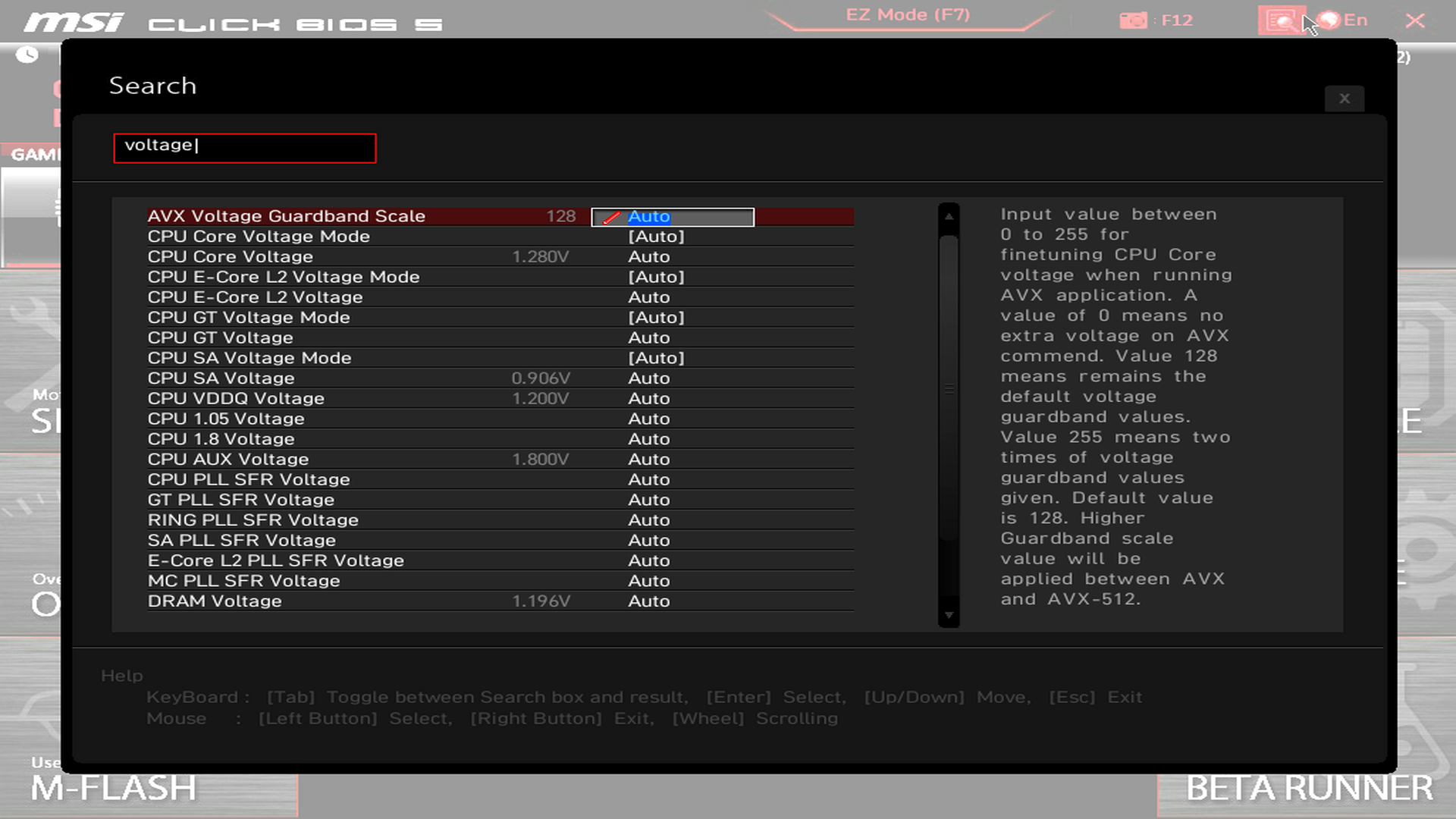Image resolution: width=1456 pixels, height=819 pixels.
Task: Toggle CPU SA Voltage Mode setting
Action: (x=656, y=357)
